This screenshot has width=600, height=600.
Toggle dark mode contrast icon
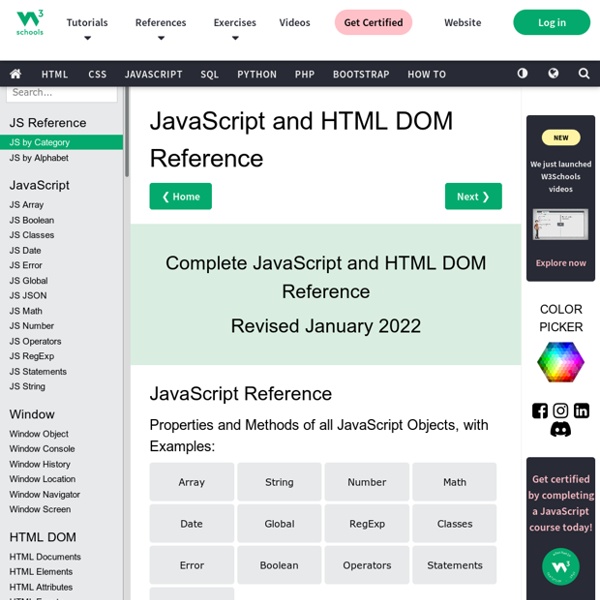[x=522, y=73]
